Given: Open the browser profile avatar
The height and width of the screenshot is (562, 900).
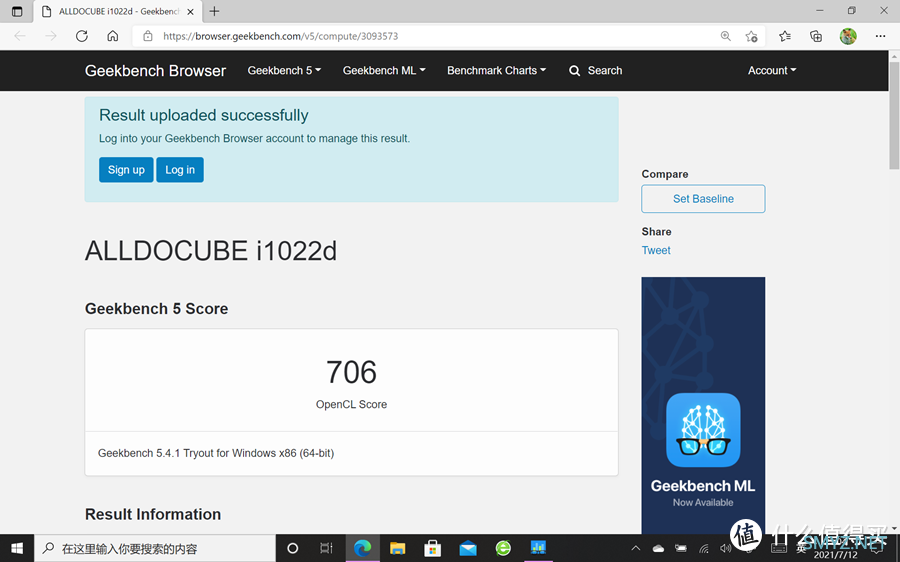Looking at the screenshot, I should pyautogui.click(x=848, y=36).
